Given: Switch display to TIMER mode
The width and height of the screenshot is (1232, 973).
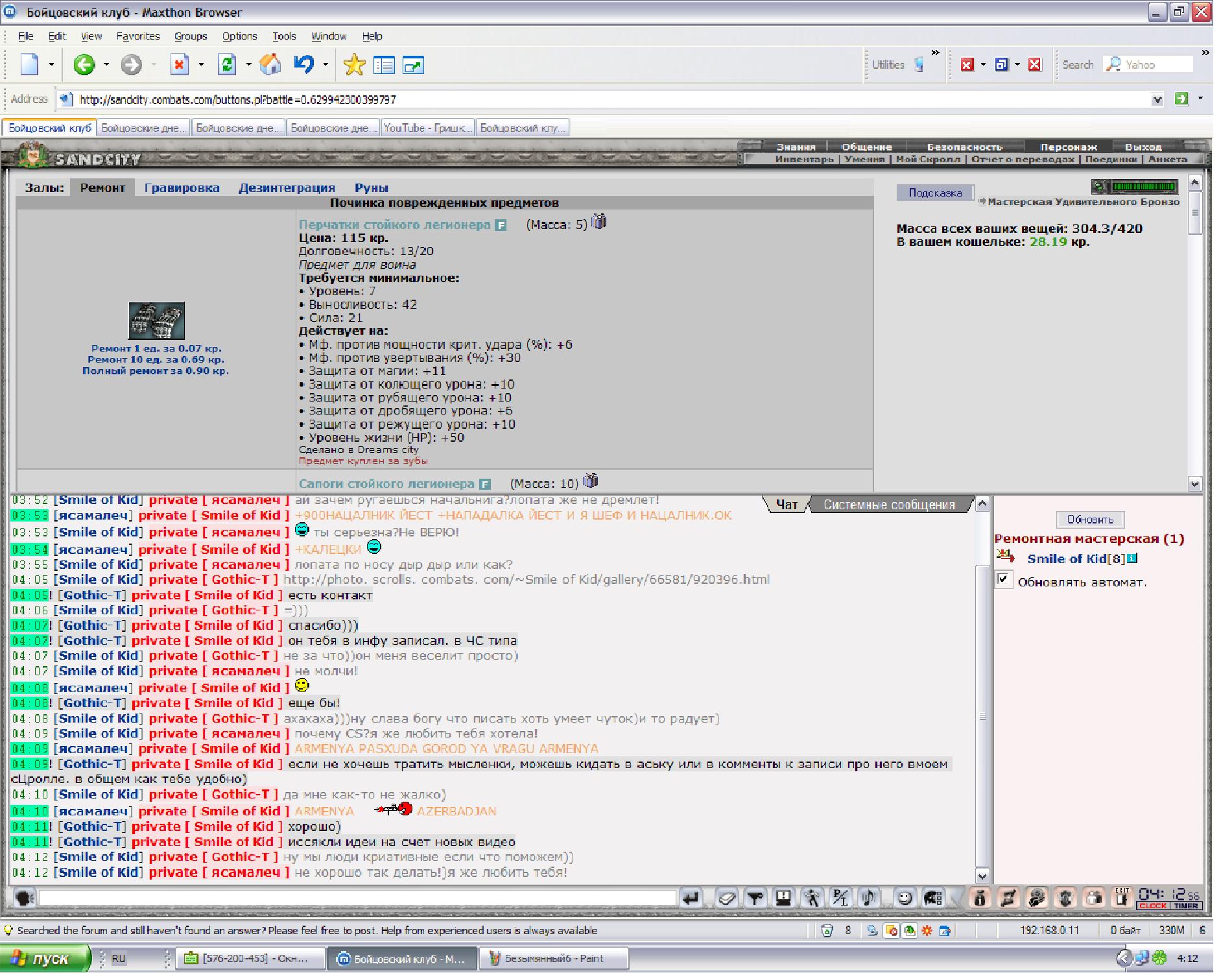Looking at the screenshot, I should coord(1186,906).
